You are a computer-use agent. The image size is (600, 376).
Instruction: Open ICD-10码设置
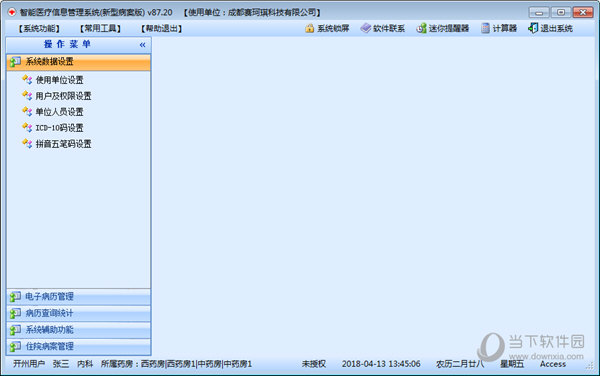(59, 128)
